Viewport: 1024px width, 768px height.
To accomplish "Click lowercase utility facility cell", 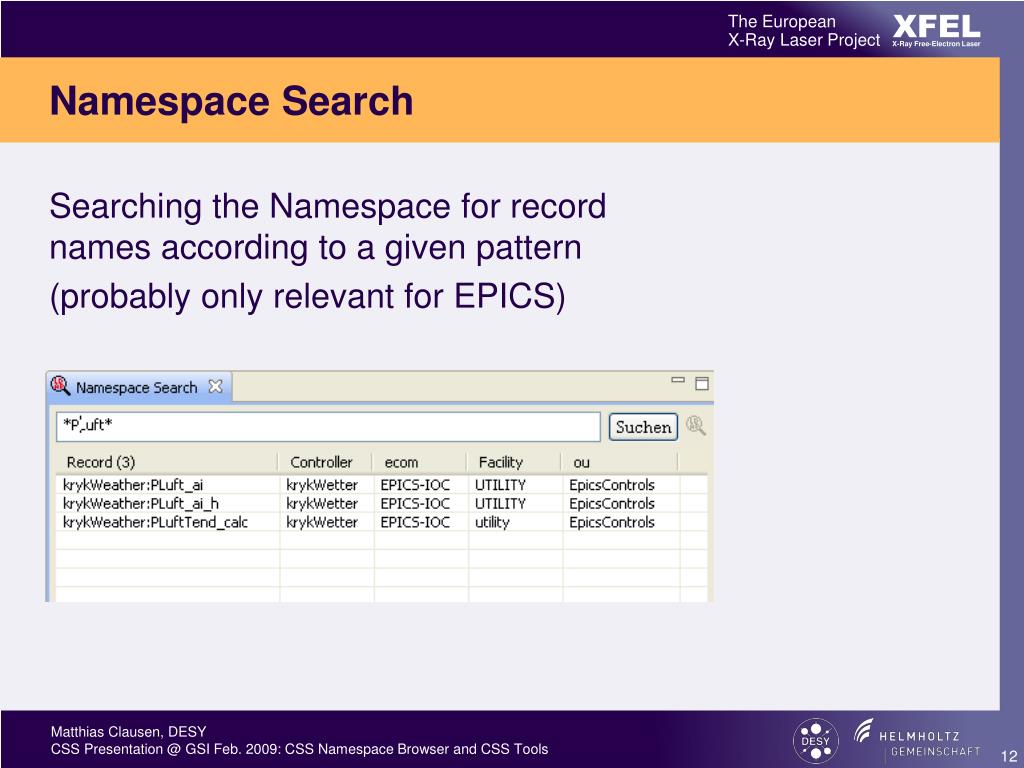I will pyautogui.click(x=492, y=522).
